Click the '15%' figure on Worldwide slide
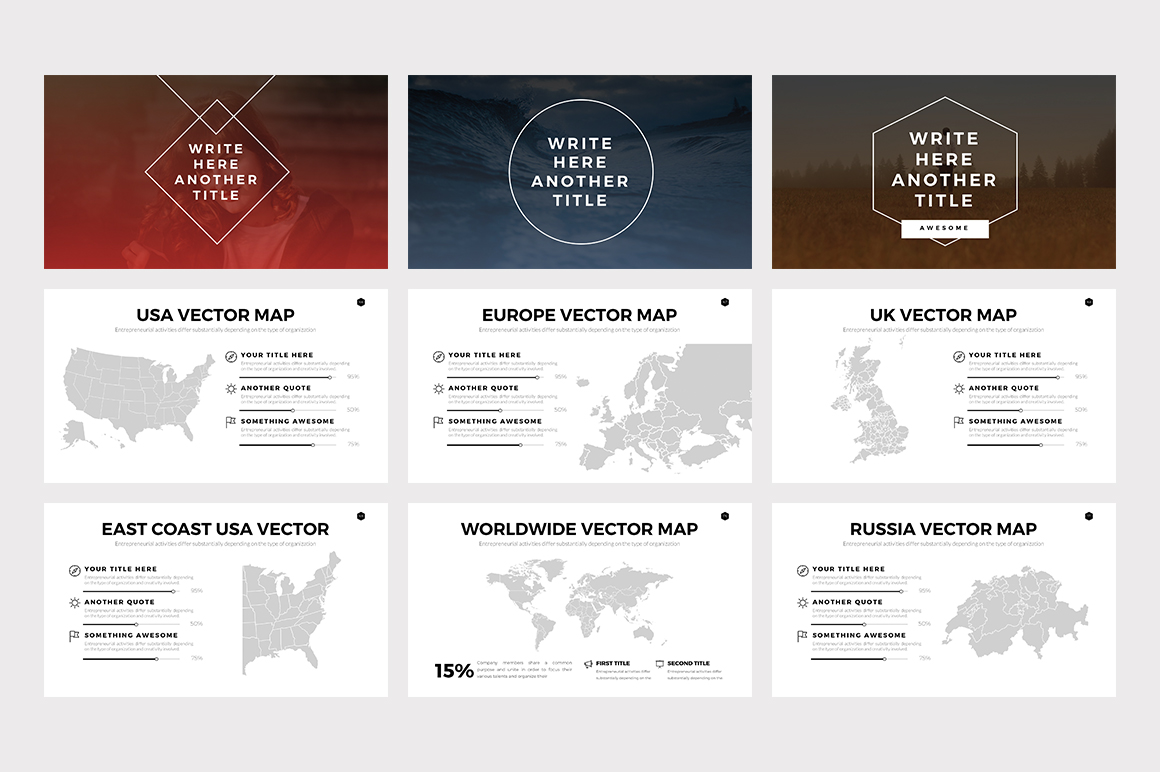This screenshot has width=1160, height=772. click(x=453, y=671)
